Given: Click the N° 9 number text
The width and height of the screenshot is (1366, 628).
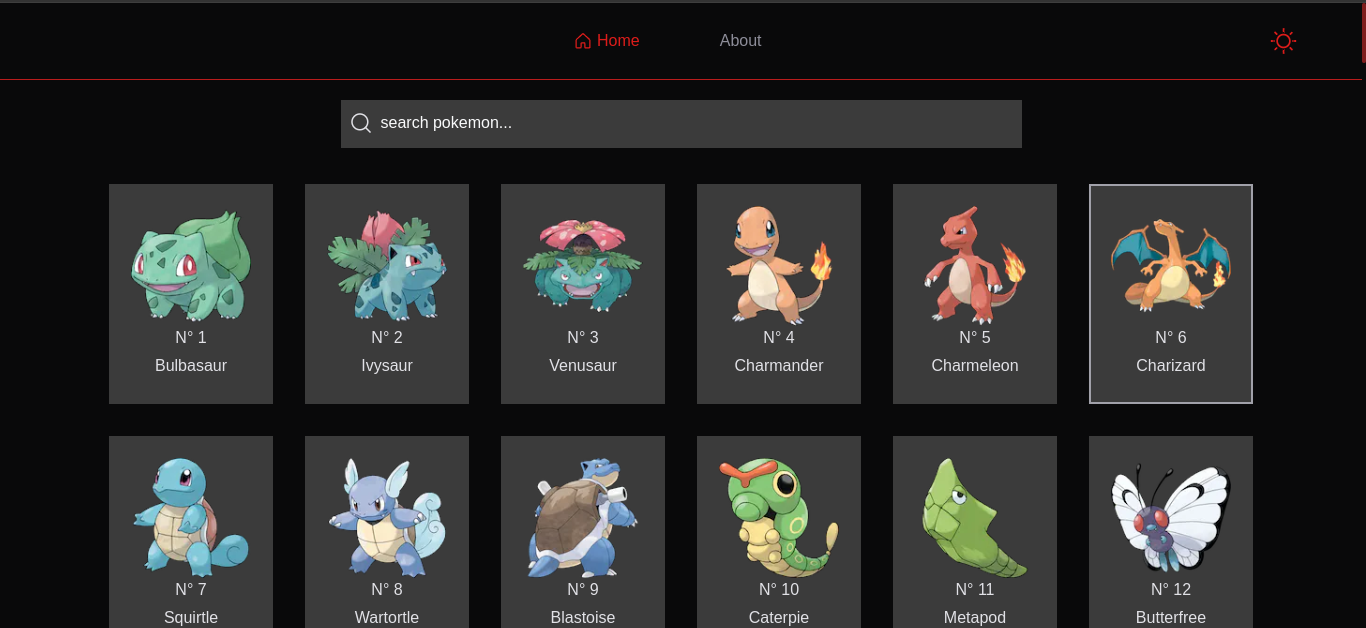Looking at the screenshot, I should pos(583,590).
